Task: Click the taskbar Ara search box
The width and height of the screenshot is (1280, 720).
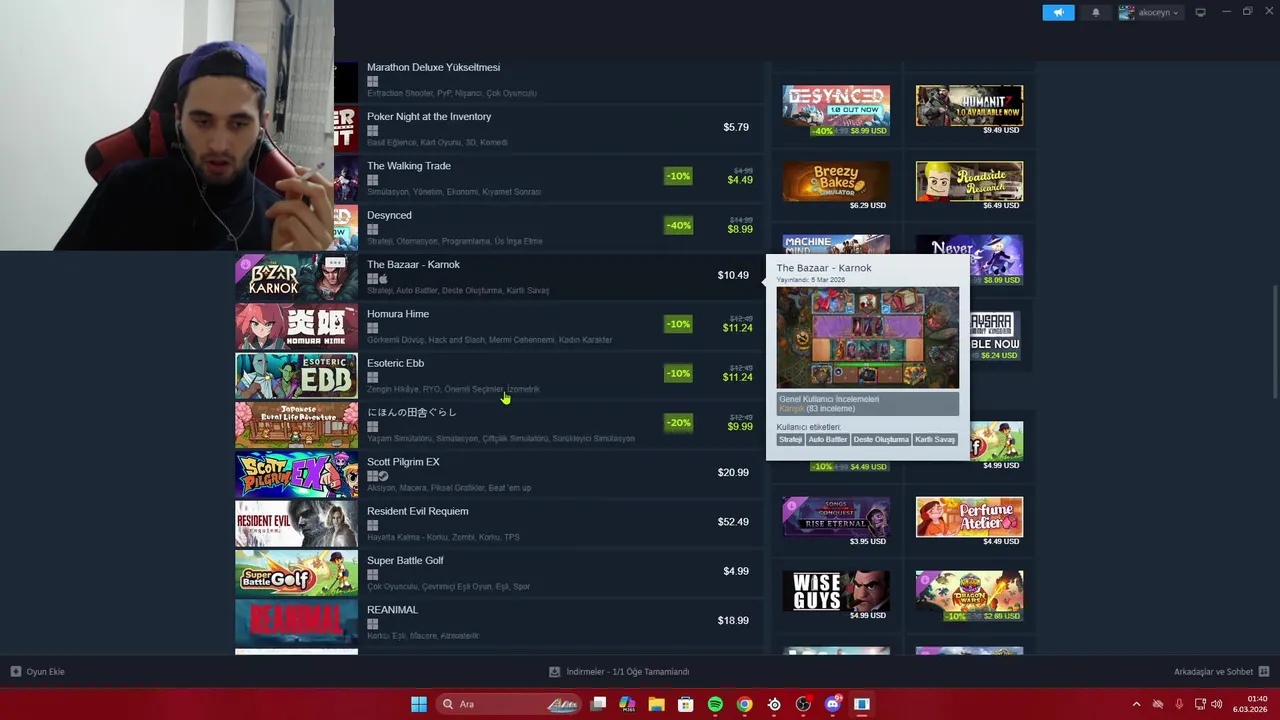Action: [510, 704]
